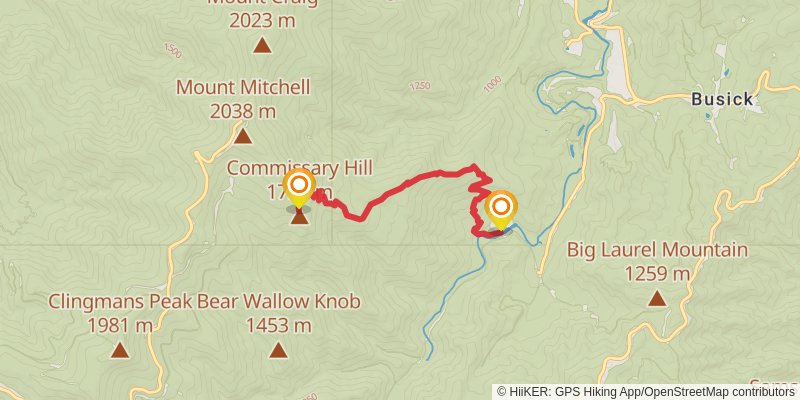
Task: Click the Big Laurel Mountain 1259 m label
Action: [x=658, y=262]
